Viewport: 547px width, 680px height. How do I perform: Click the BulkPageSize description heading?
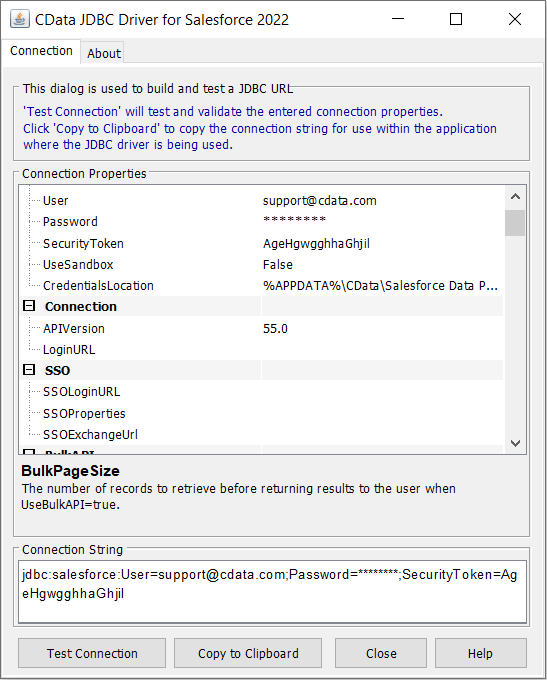tap(70, 471)
